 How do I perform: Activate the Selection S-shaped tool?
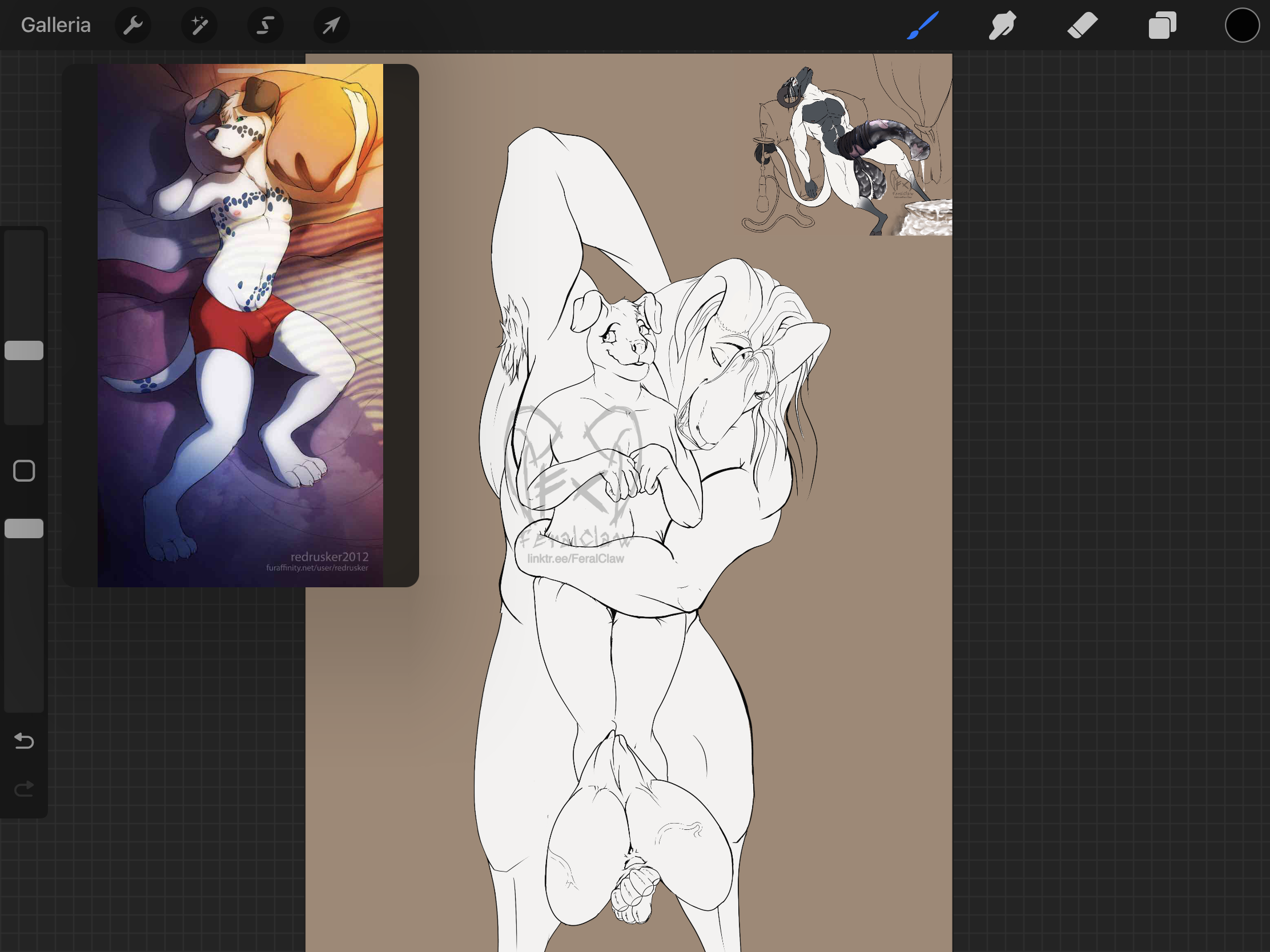265,25
